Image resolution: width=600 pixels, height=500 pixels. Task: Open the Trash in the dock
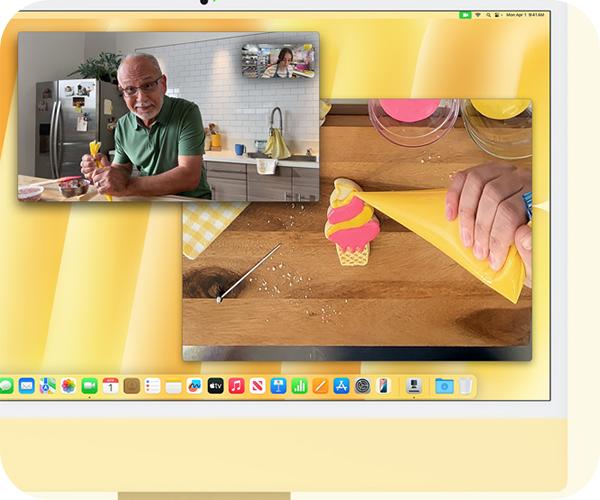(x=465, y=386)
